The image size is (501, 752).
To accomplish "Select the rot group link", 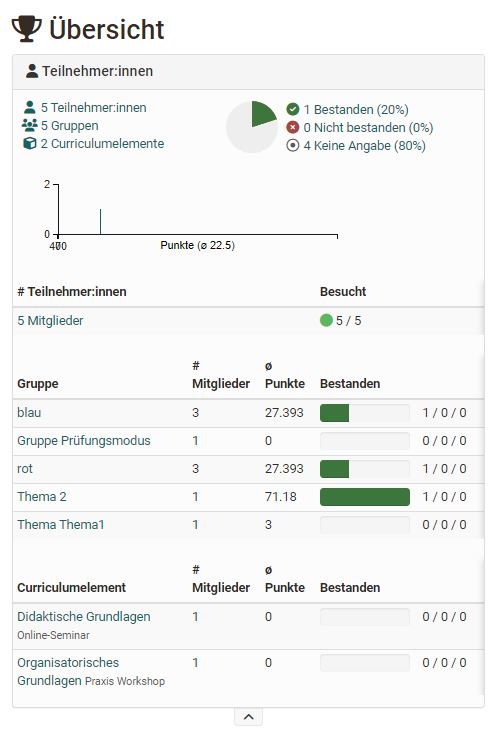I will (x=25, y=469).
